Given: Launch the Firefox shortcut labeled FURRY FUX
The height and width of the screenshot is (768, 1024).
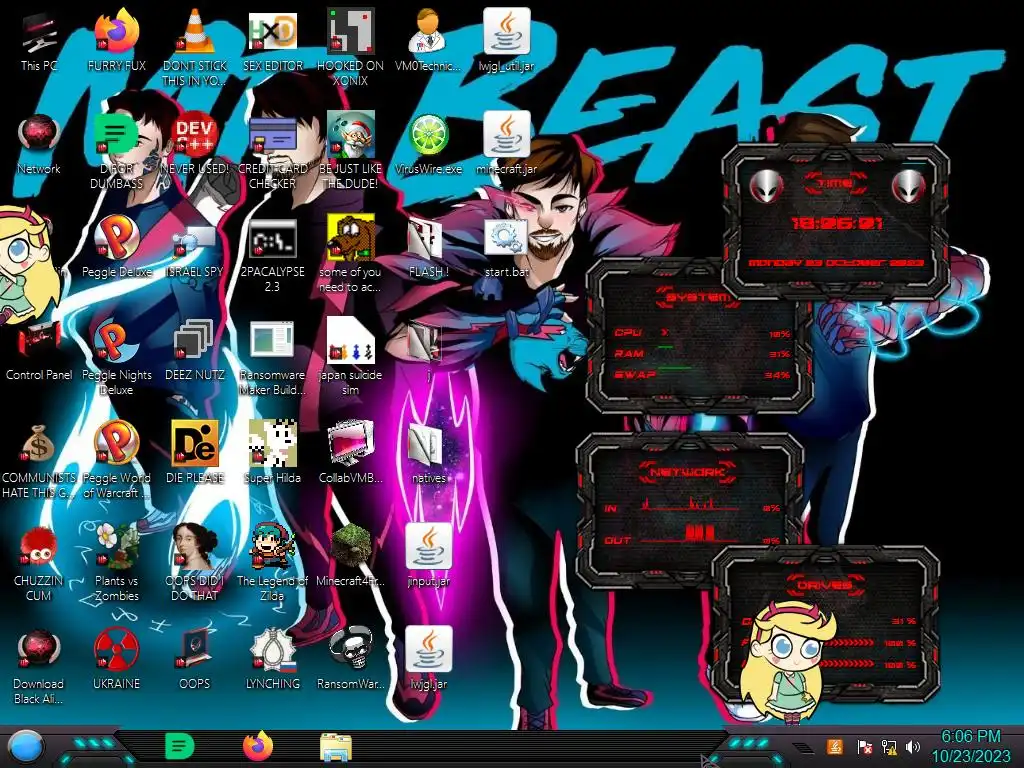Looking at the screenshot, I should [116, 41].
